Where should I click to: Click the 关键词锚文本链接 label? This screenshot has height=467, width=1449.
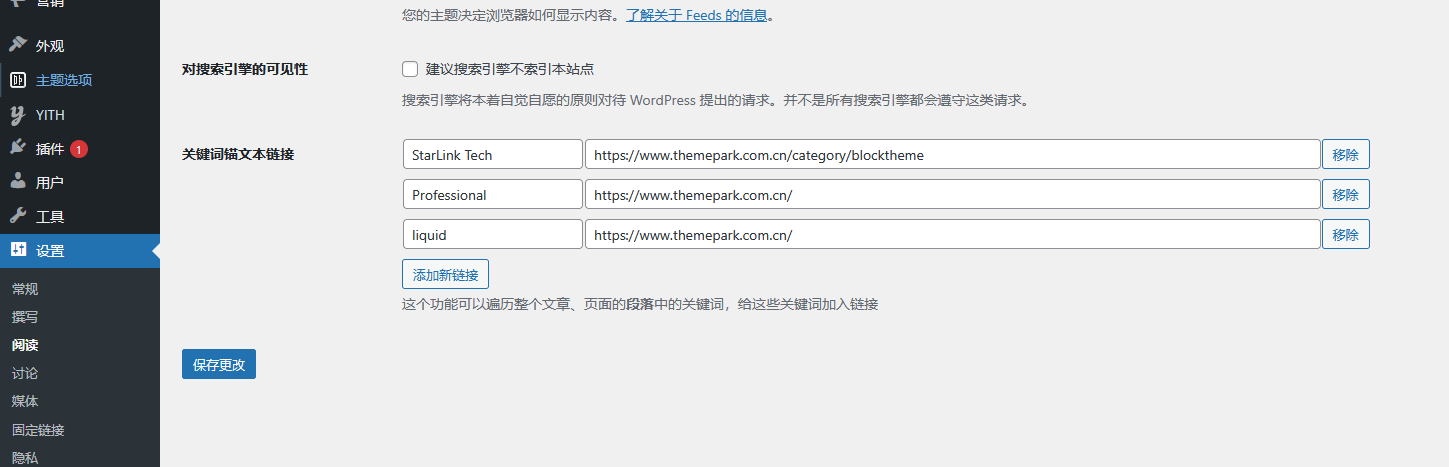[238, 155]
